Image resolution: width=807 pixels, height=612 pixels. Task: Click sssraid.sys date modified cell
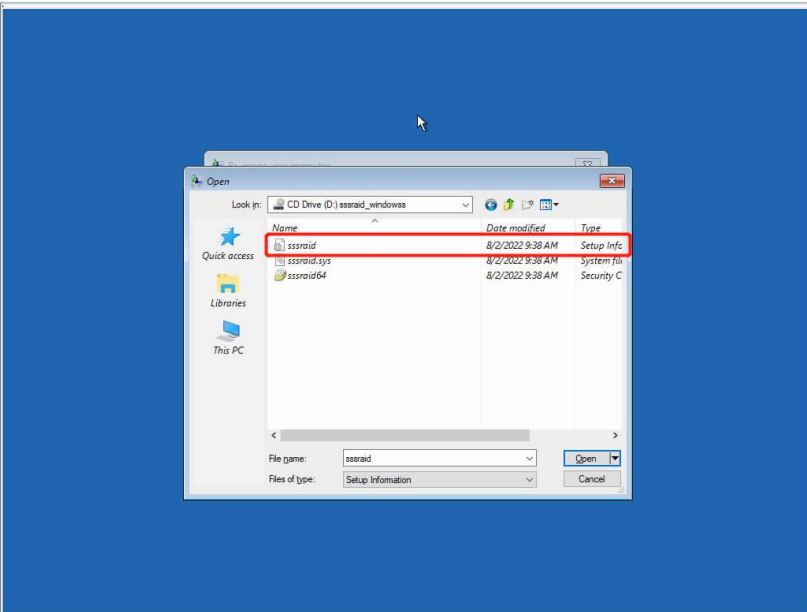(522, 260)
